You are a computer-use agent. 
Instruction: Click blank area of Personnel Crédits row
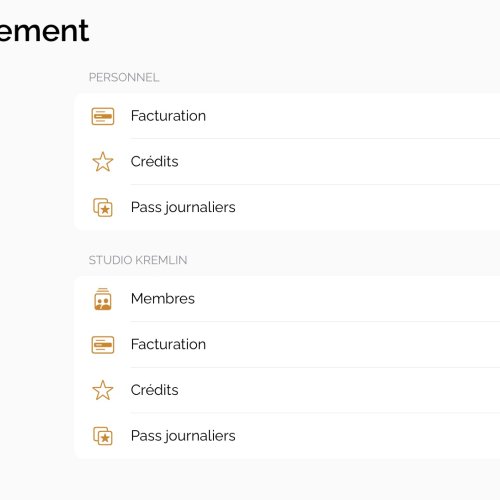pos(340,162)
